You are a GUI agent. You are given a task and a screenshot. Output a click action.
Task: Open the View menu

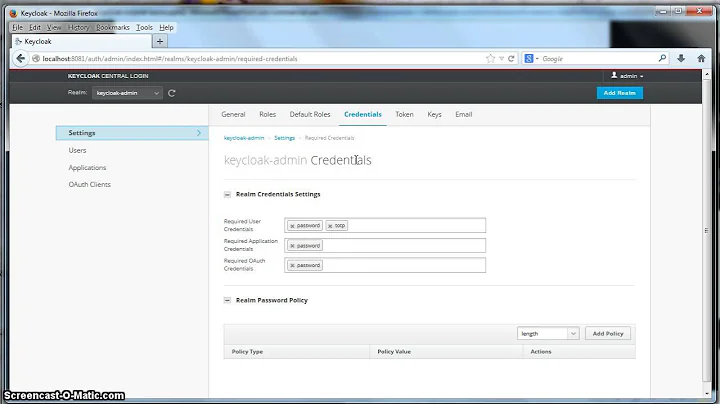(54, 28)
